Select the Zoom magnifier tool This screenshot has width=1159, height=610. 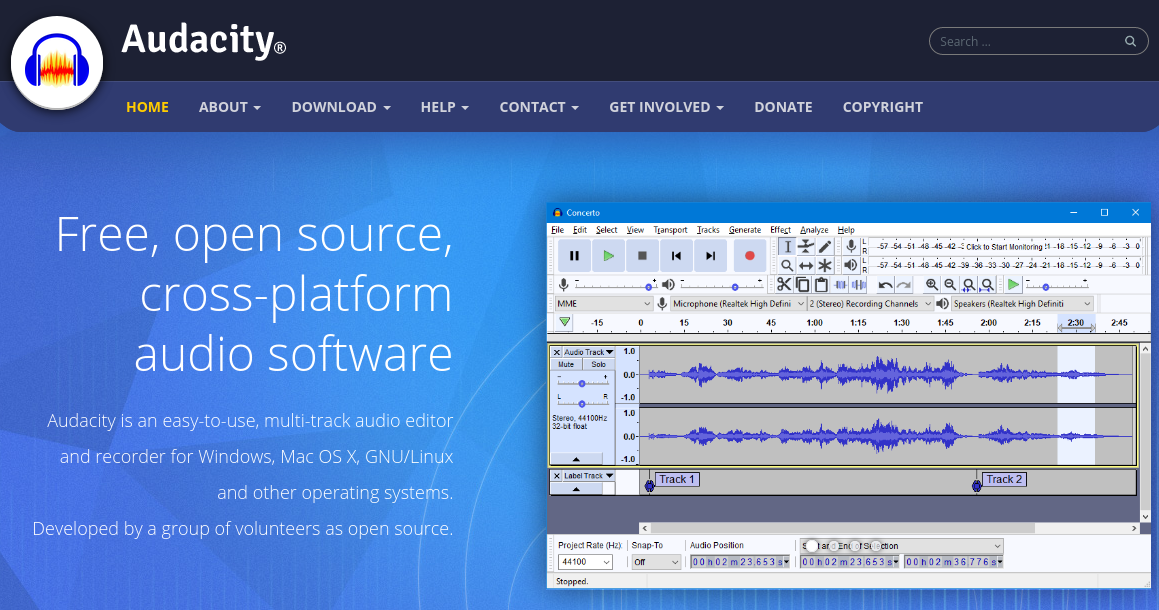(787, 265)
